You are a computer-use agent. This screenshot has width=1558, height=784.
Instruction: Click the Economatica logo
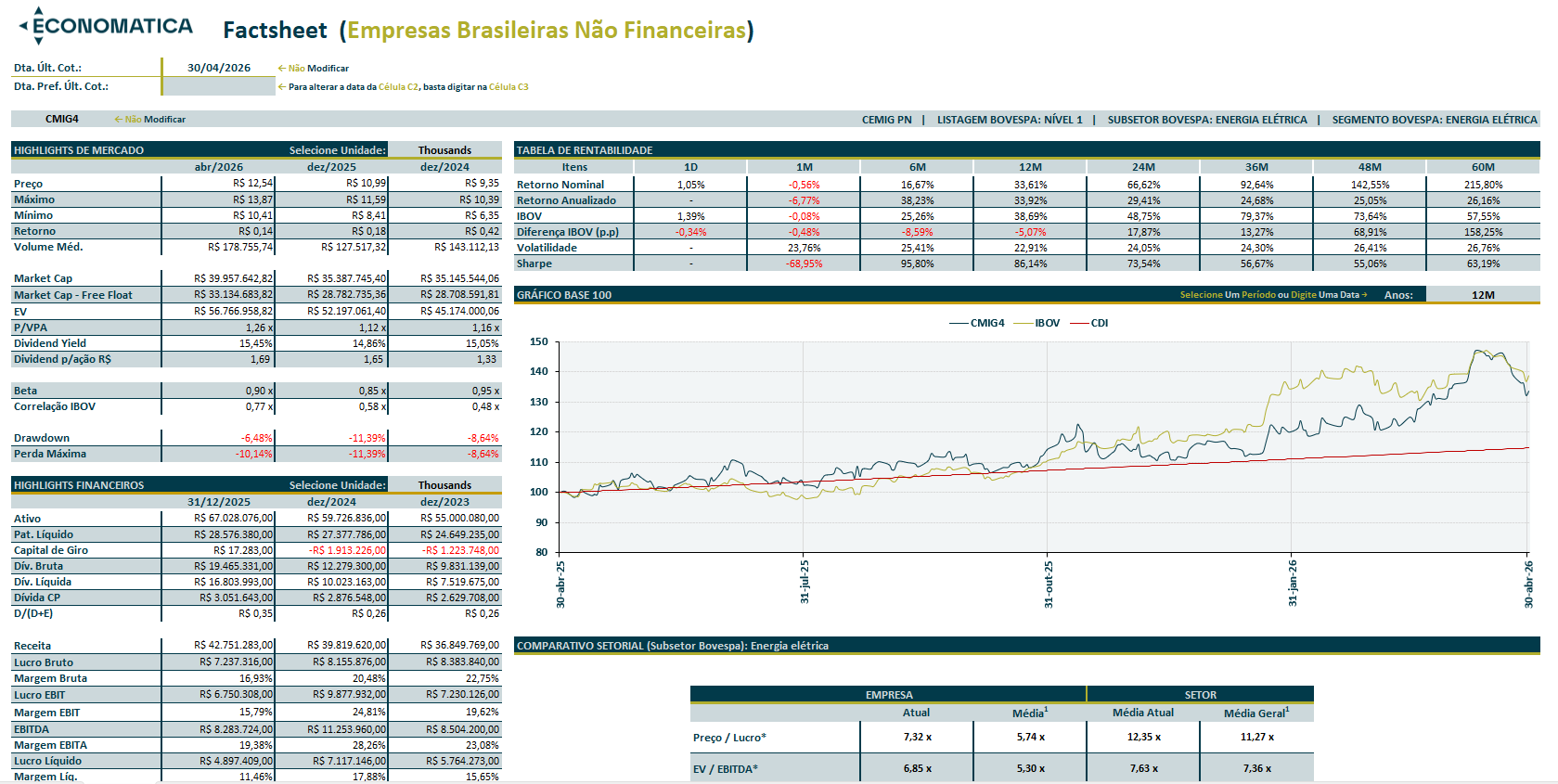[106, 26]
